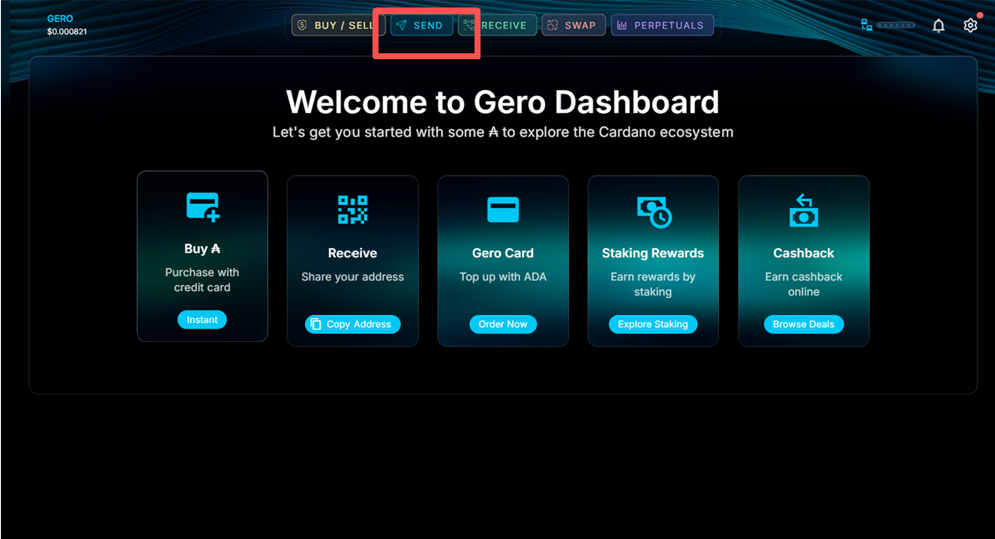Select the Gero Card icon

tap(503, 210)
